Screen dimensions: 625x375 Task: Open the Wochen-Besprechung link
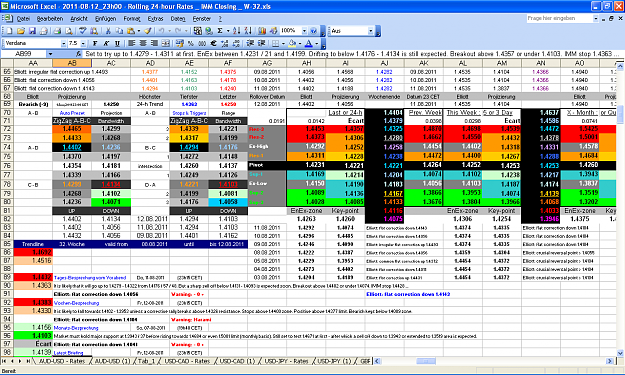(76, 303)
